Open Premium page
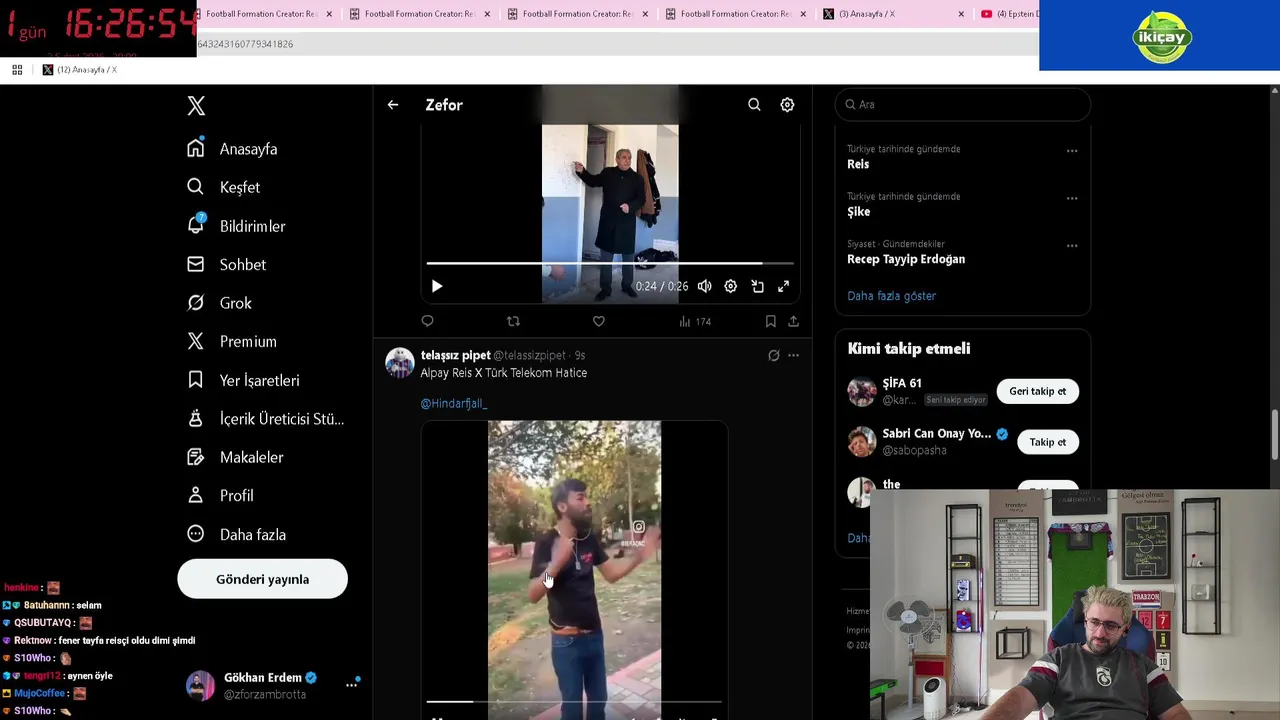This screenshot has width=1280, height=720. click(x=232, y=341)
